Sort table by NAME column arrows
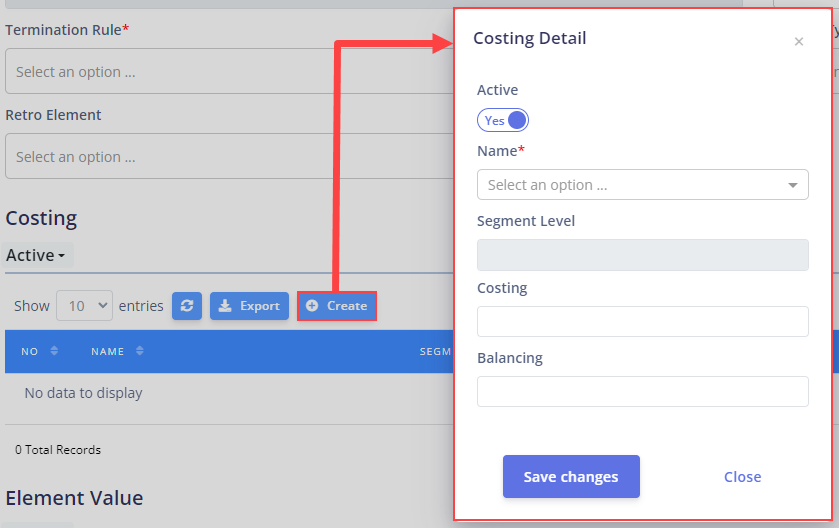The width and height of the screenshot is (839, 528). pos(140,351)
